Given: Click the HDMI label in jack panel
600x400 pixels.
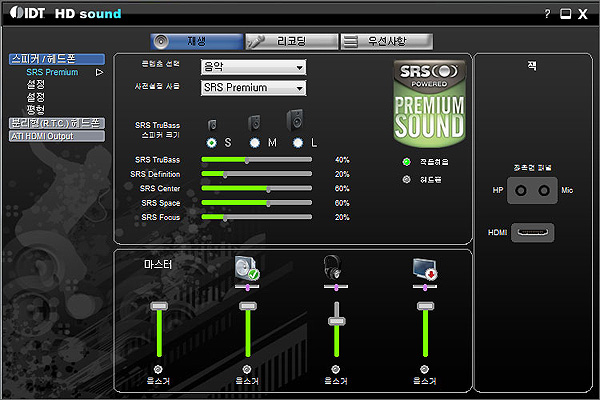Looking at the screenshot, I should [497, 232].
